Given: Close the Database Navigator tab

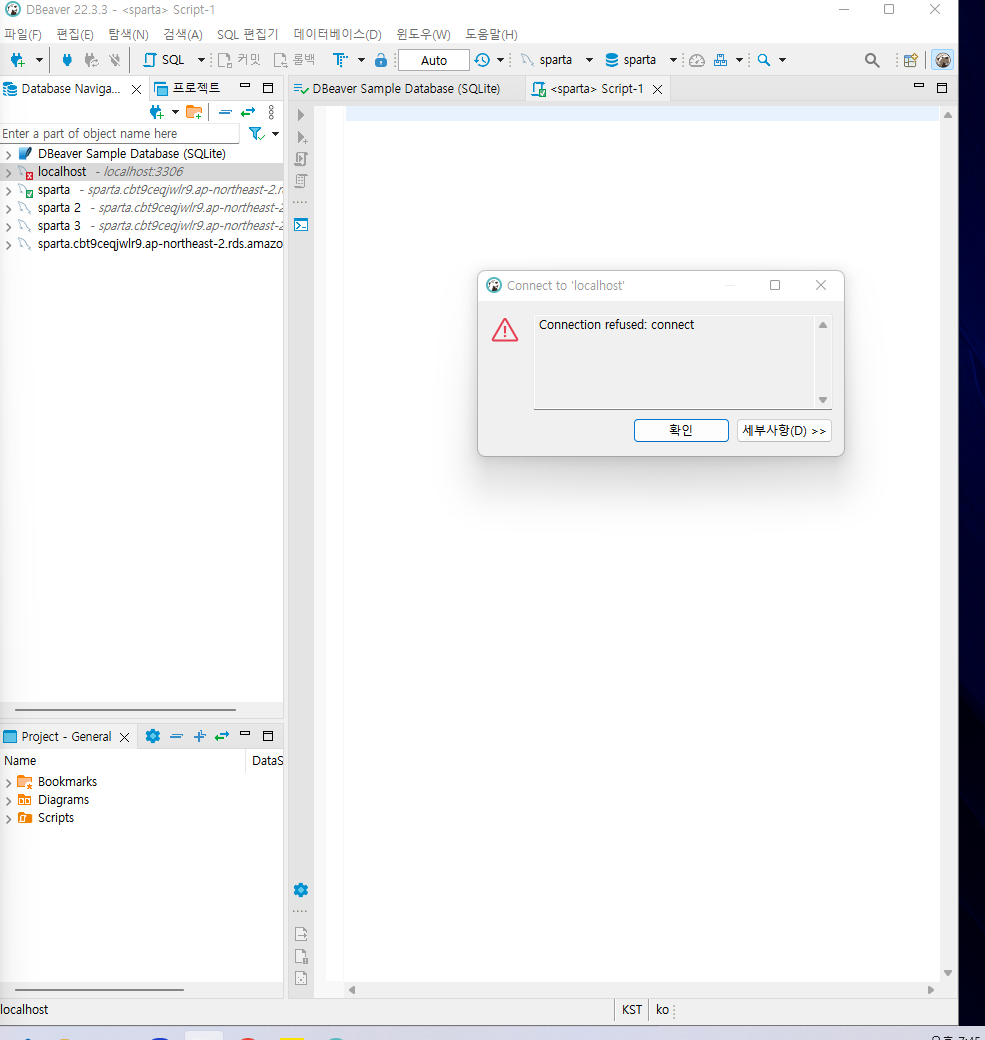Looking at the screenshot, I should click(137, 89).
